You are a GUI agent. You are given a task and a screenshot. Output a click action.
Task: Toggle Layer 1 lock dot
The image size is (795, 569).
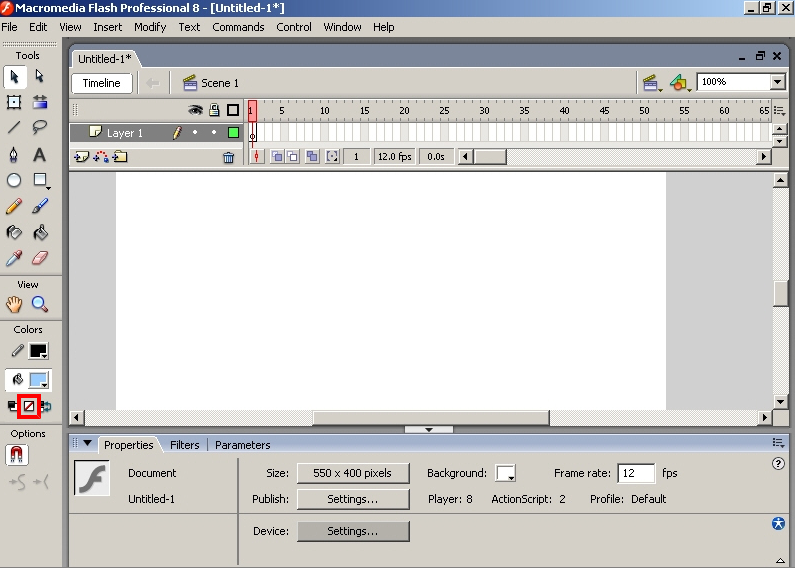[214, 132]
